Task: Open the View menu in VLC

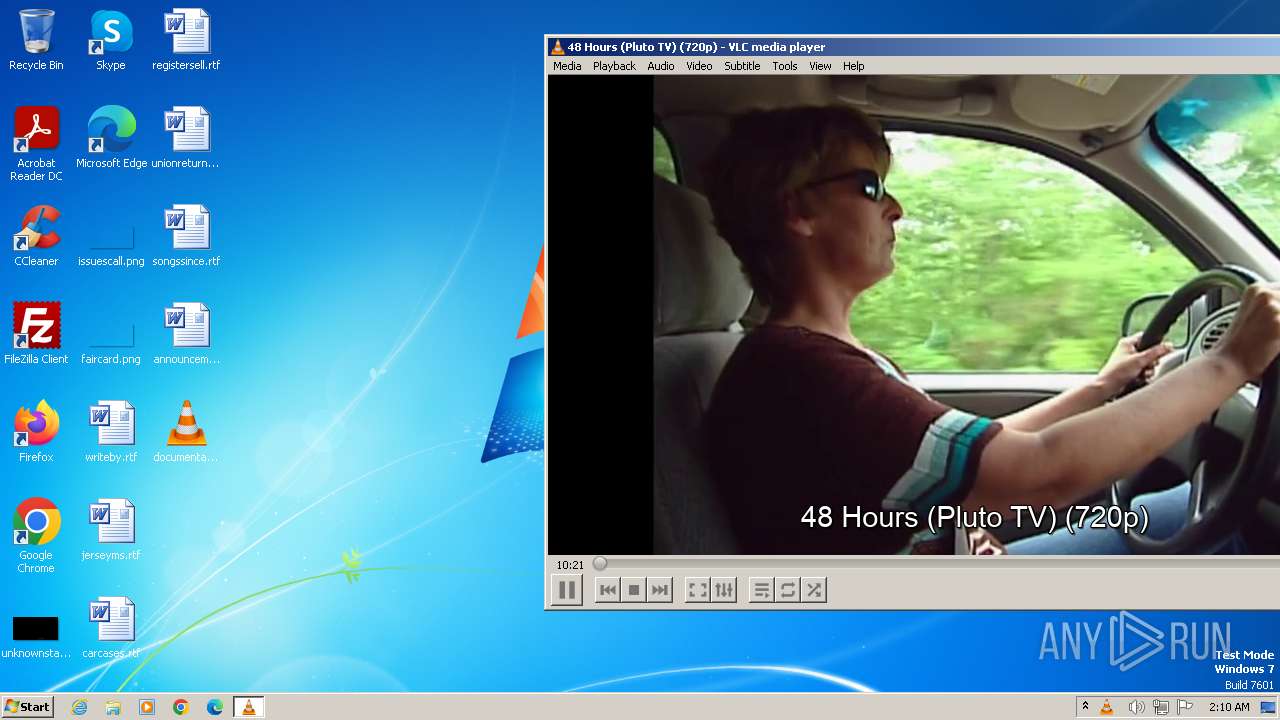Action: click(820, 66)
